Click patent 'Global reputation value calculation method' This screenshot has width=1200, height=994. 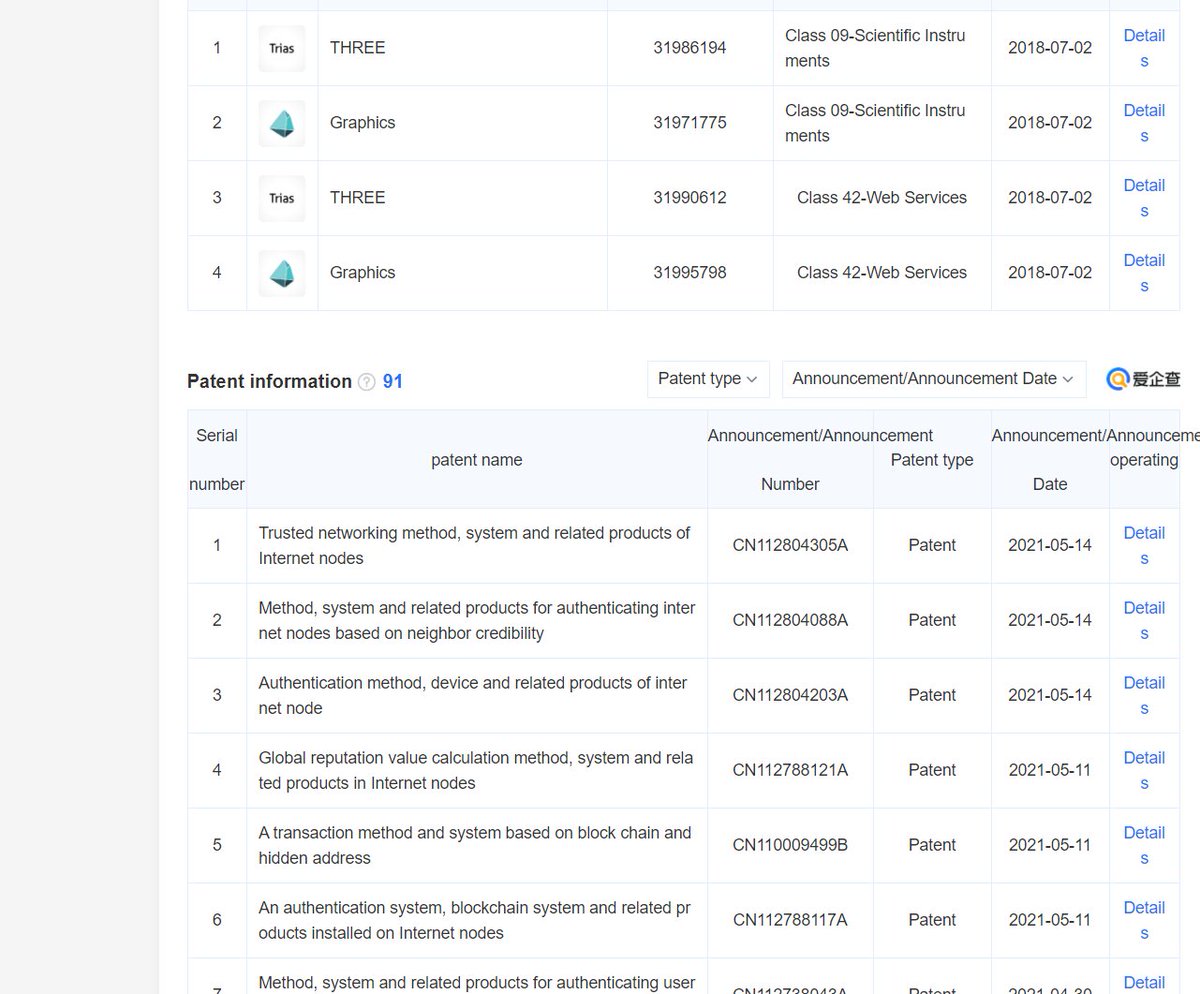point(476,771)
